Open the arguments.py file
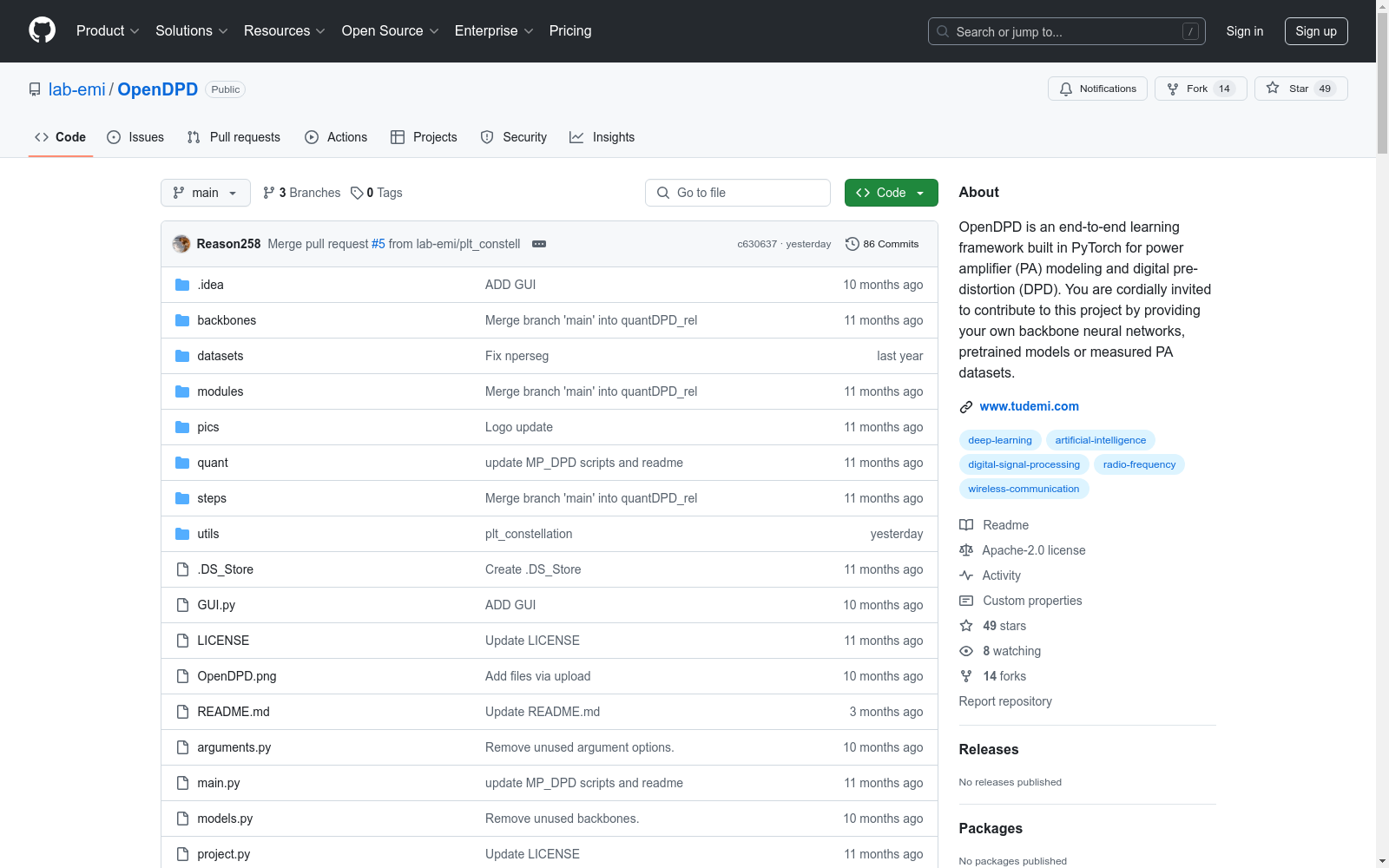 (x=234, y=747)
